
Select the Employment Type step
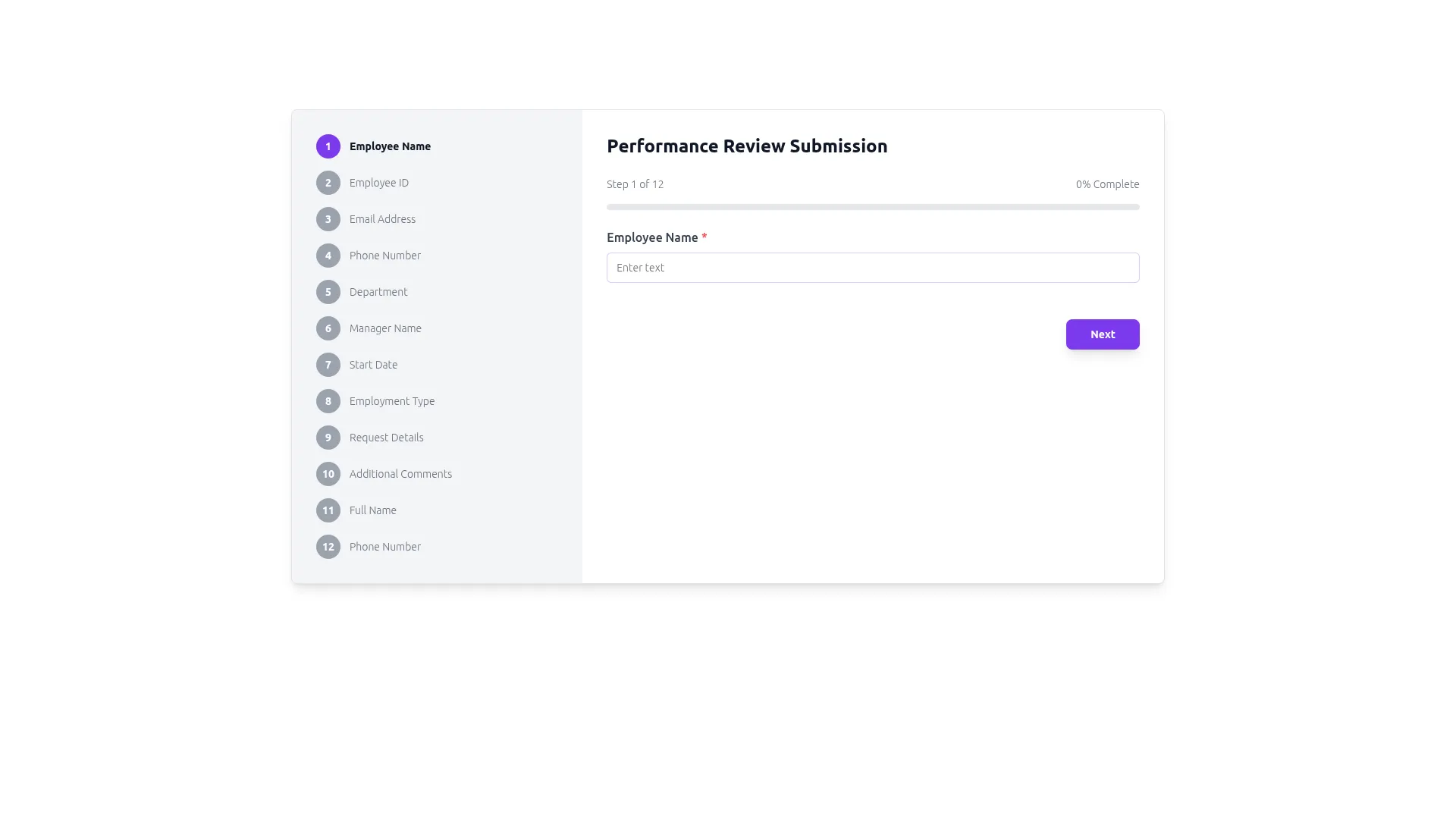click(x=391, y=401)
